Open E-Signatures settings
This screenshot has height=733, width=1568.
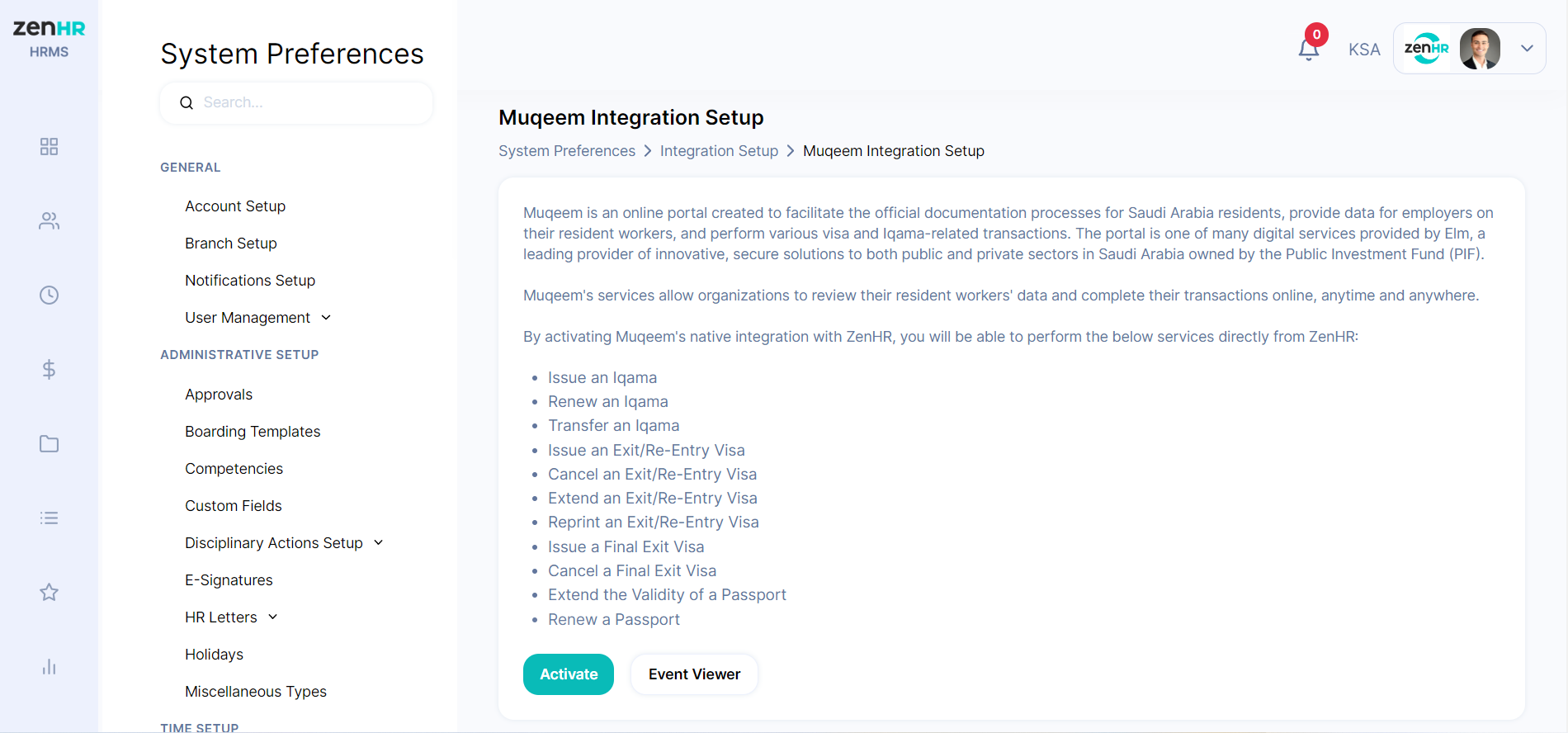pos(229,580)
